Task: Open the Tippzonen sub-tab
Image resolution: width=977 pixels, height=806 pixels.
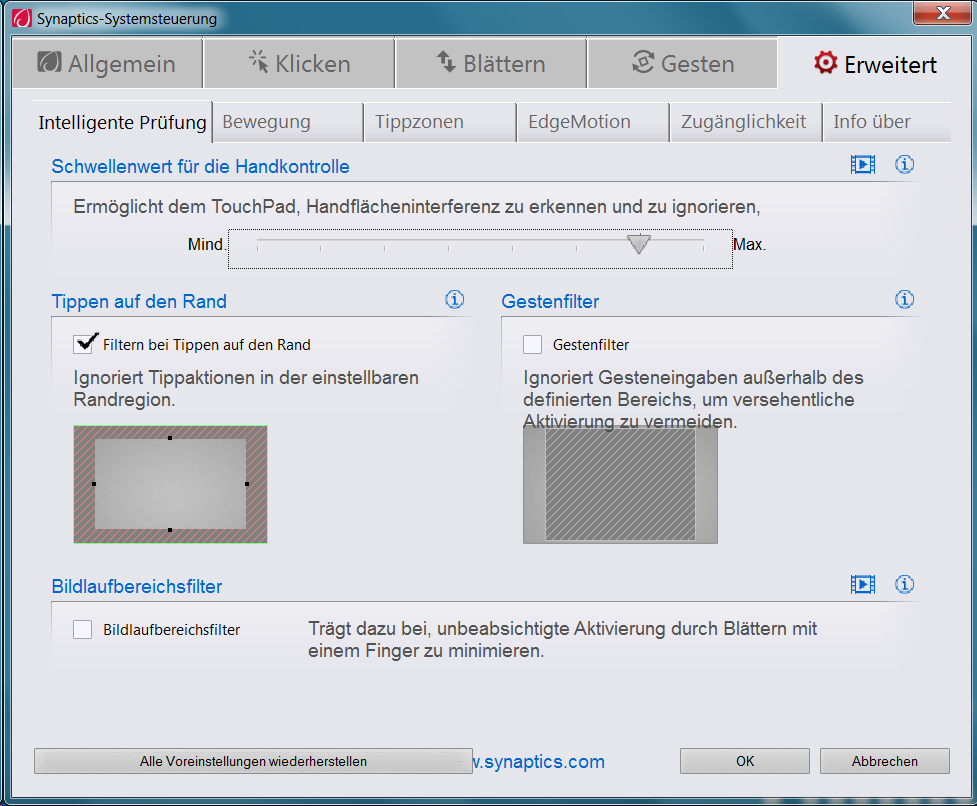Action: coord(440,122)
